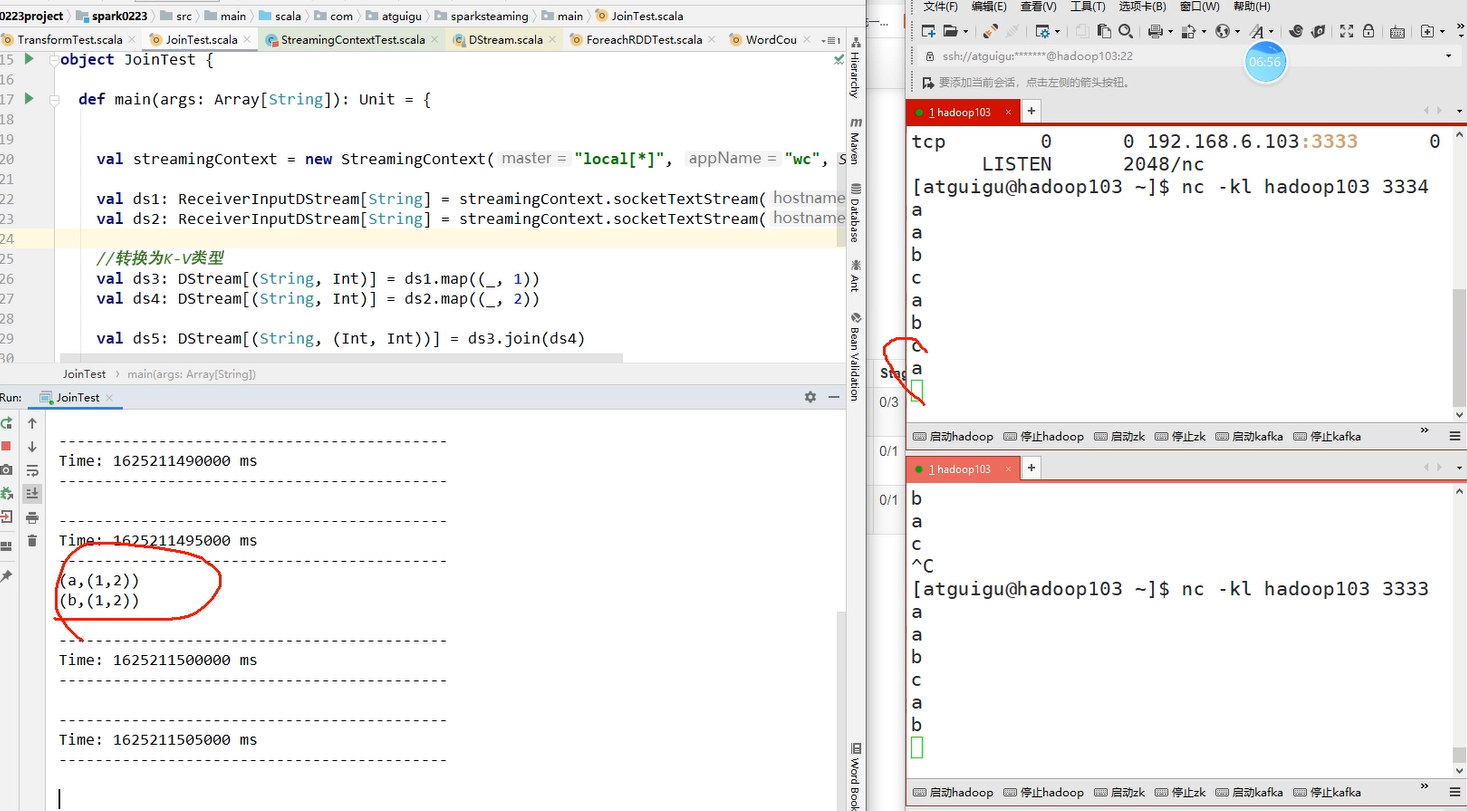Toggle the lock screen icon in Xshell toolbar
Image resolution: width=1467 pixels, height=811 pixels.
click(x=1368, y=31)
